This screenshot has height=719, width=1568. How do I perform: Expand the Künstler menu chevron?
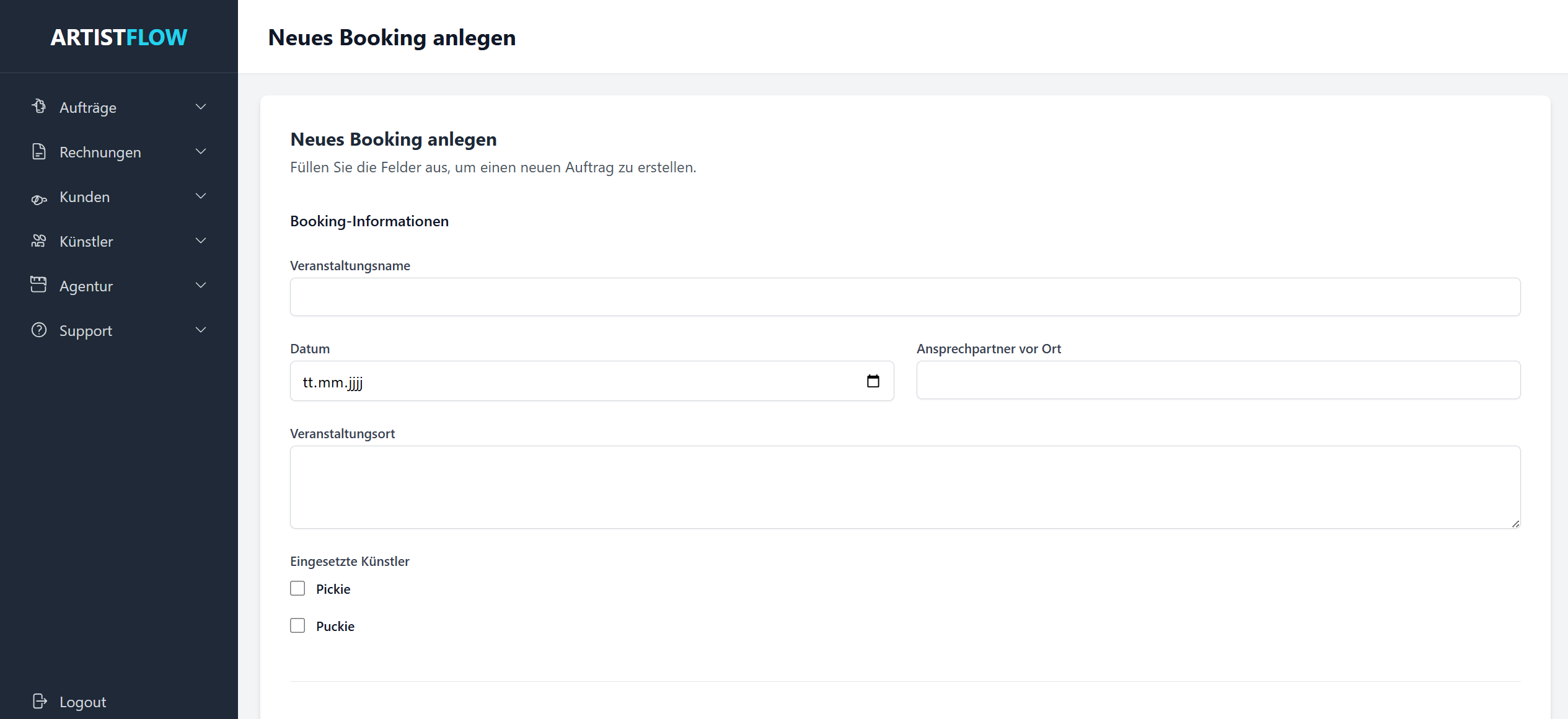coord(201,240)
